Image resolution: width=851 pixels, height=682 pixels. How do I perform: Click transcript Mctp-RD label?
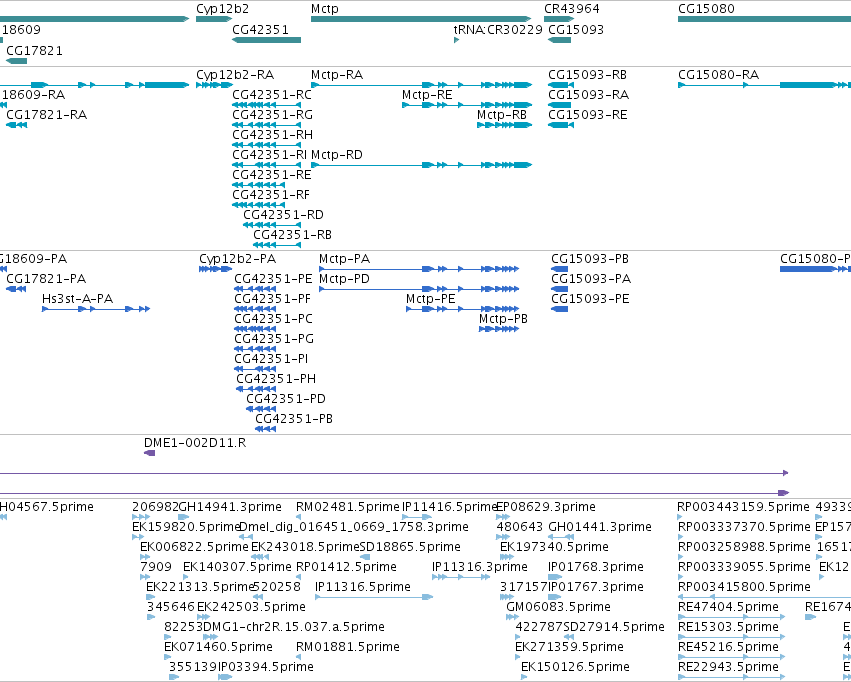point(336,155)
